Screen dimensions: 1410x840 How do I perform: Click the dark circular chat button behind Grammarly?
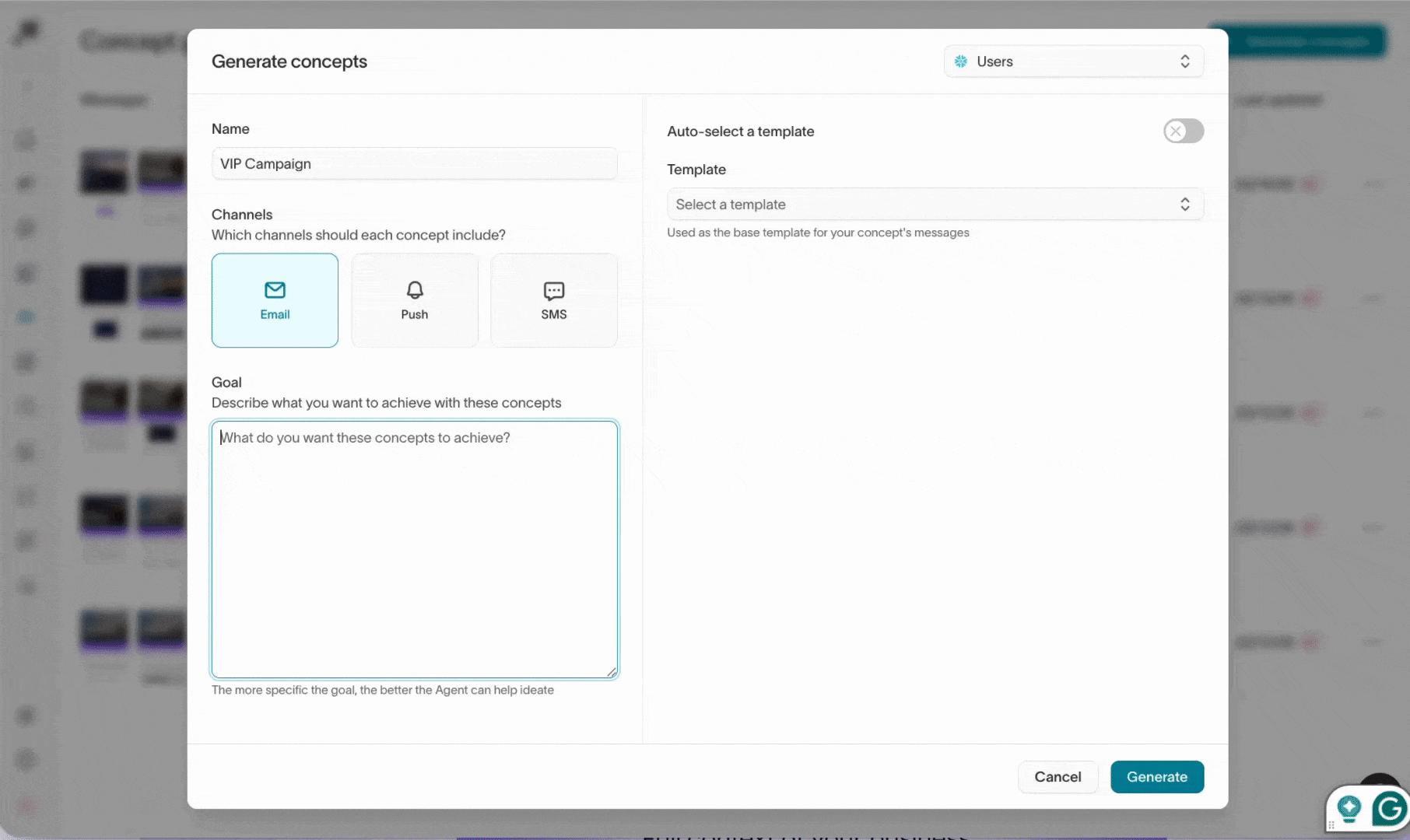(x=1379, y=779)
